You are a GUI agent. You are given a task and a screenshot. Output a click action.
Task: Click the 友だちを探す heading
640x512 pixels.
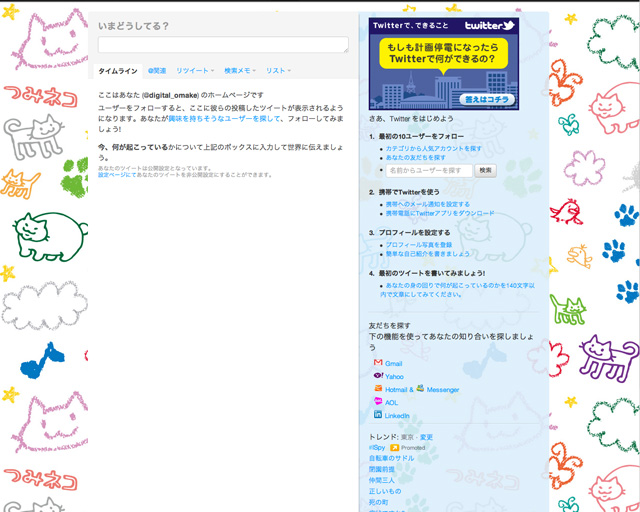pos(389,325)
